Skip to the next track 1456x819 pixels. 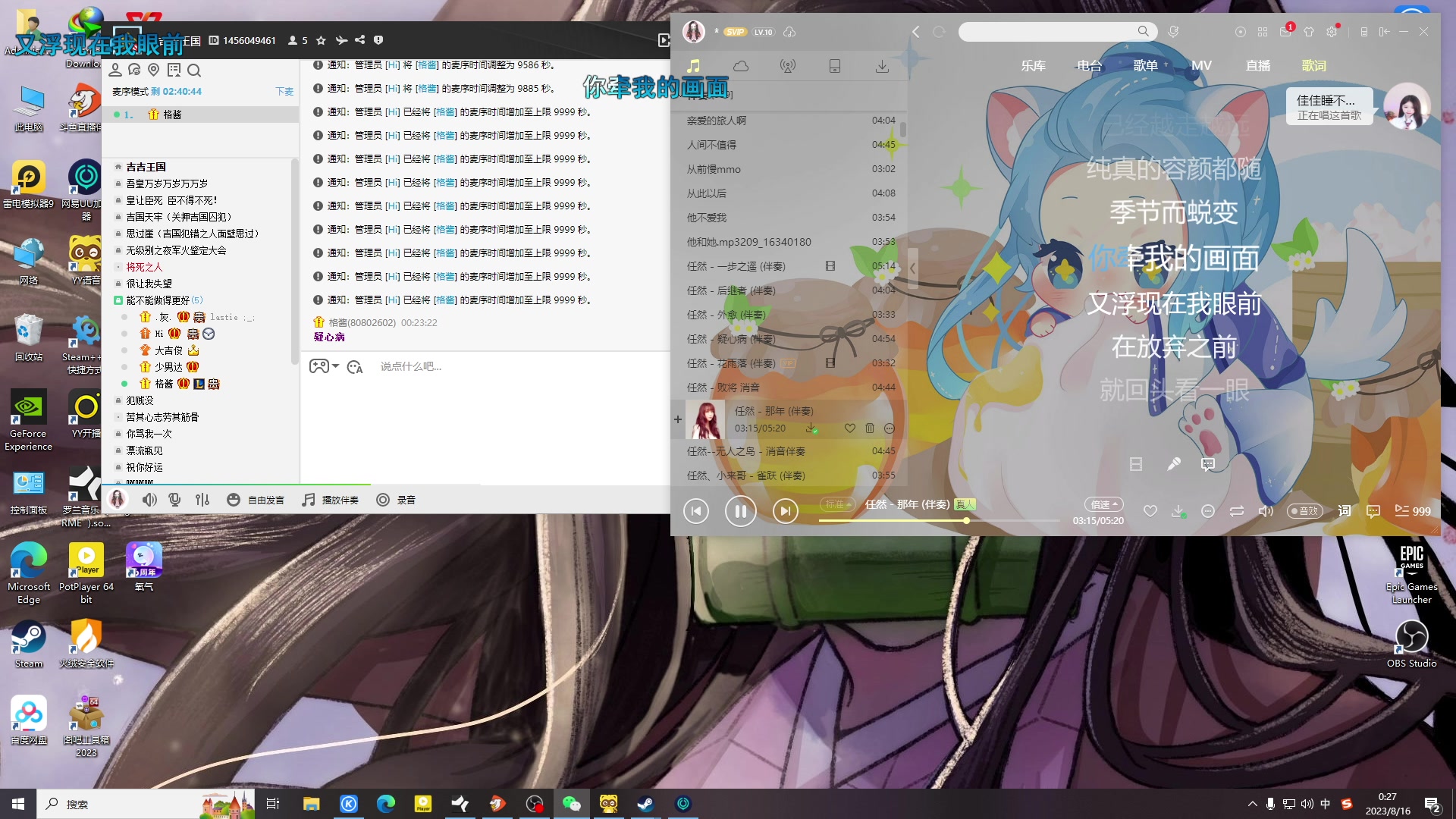click(x=785, y=511)
